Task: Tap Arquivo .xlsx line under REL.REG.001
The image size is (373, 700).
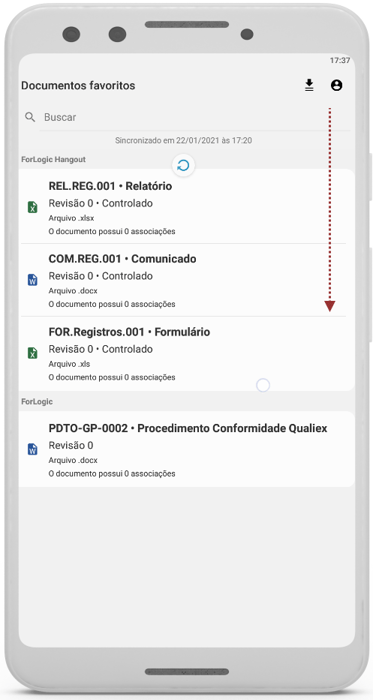Action: (x=71, y=218)
